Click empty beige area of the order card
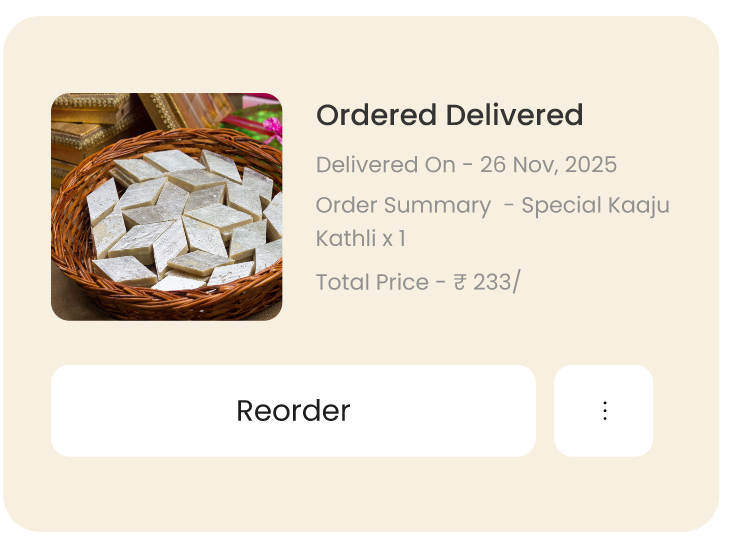The height and width of the screenshot is (537, 735). click(366, 52)
